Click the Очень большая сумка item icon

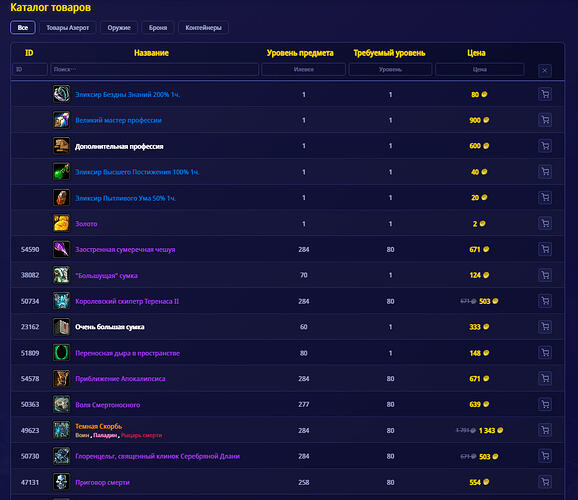click(61, 327)
